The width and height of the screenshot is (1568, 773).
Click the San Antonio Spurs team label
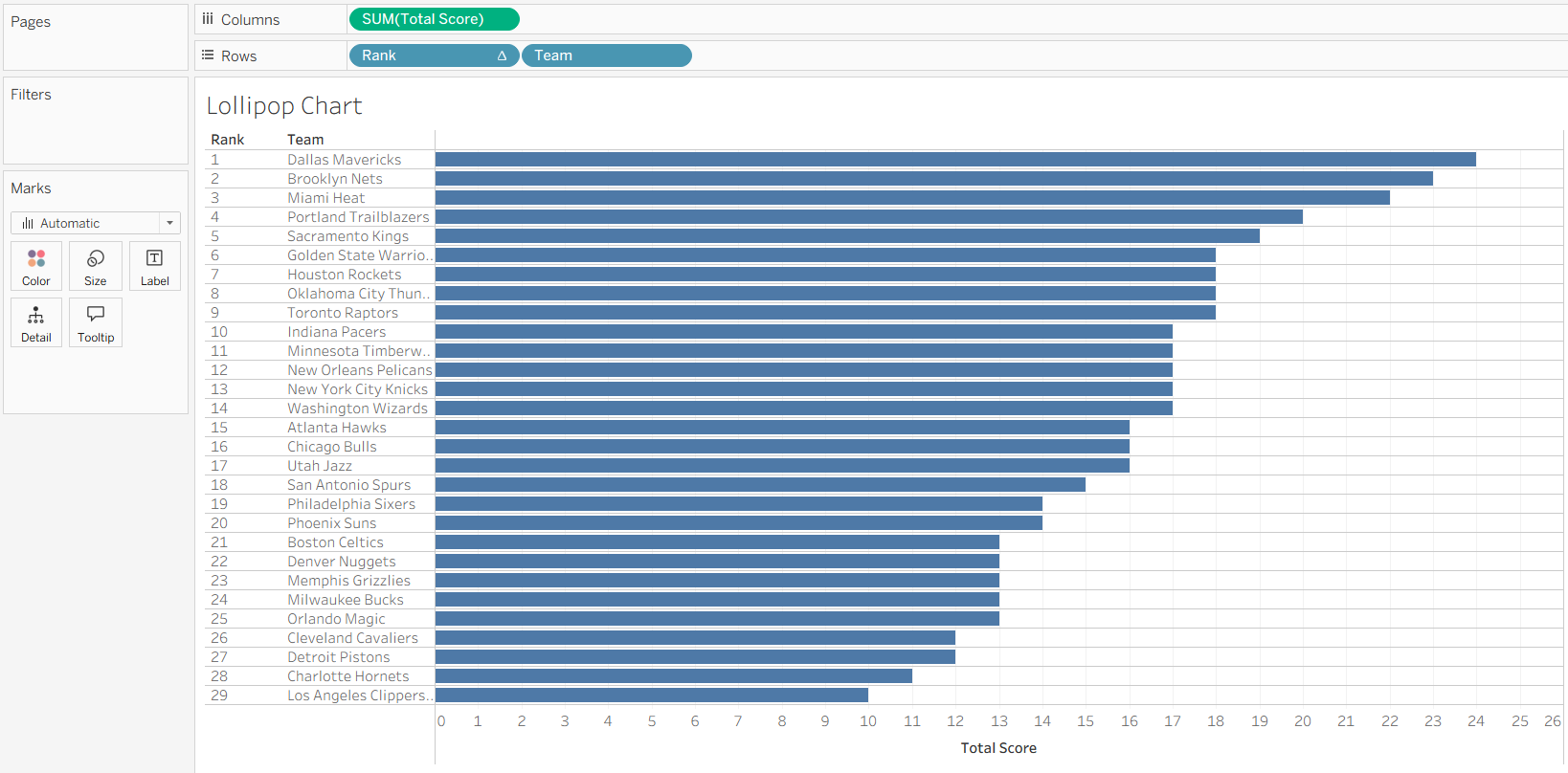(349, 485)
